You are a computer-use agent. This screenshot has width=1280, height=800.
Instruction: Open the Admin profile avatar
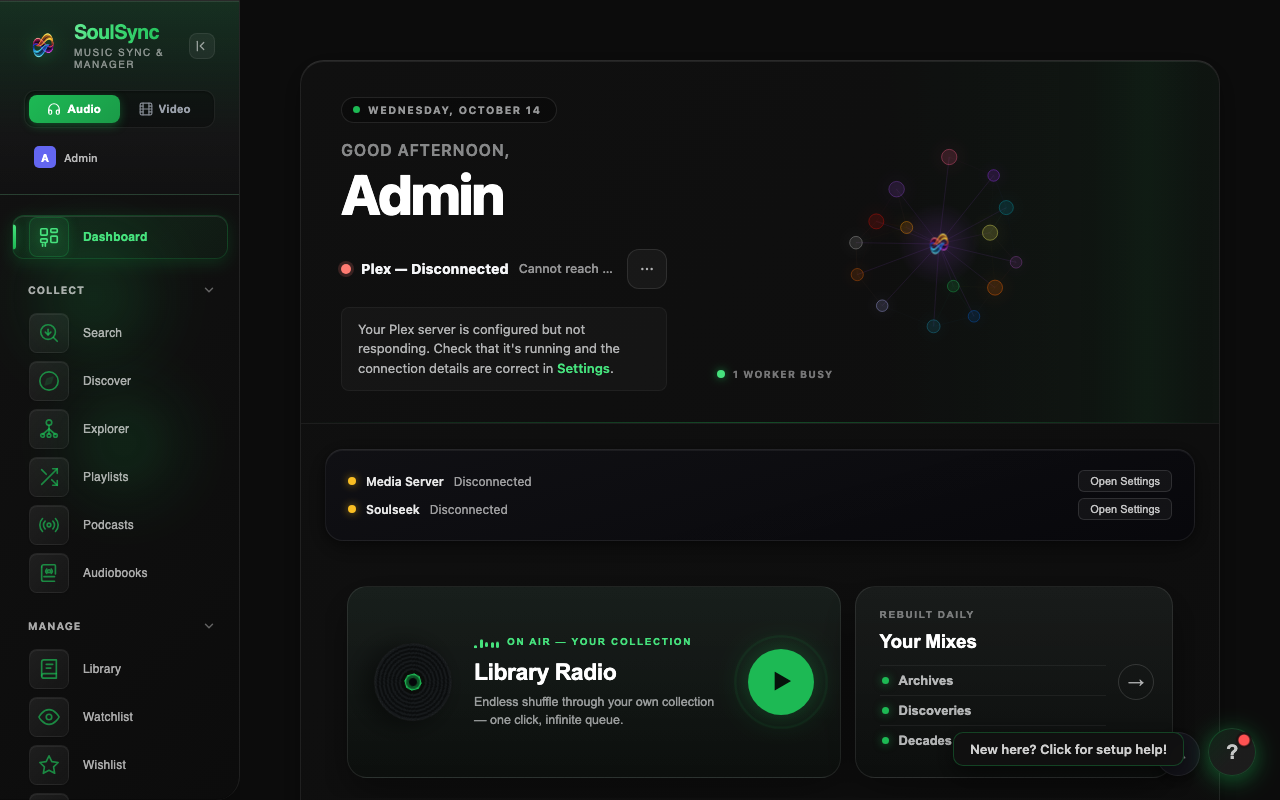click(45, 158)
